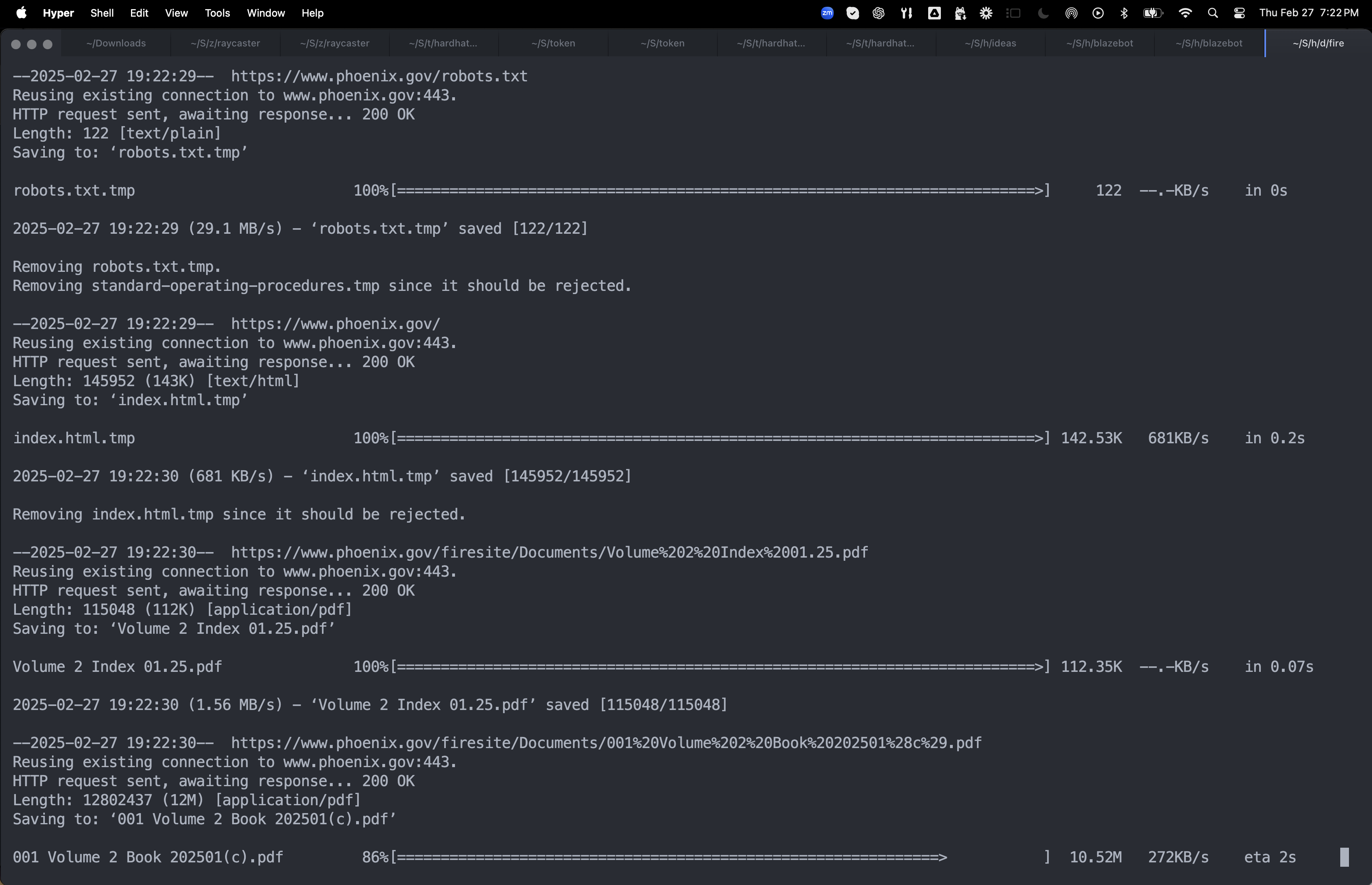Open the battery status menu
The height and width of the screenshot is (885, 1372).
coord(1153,13)
